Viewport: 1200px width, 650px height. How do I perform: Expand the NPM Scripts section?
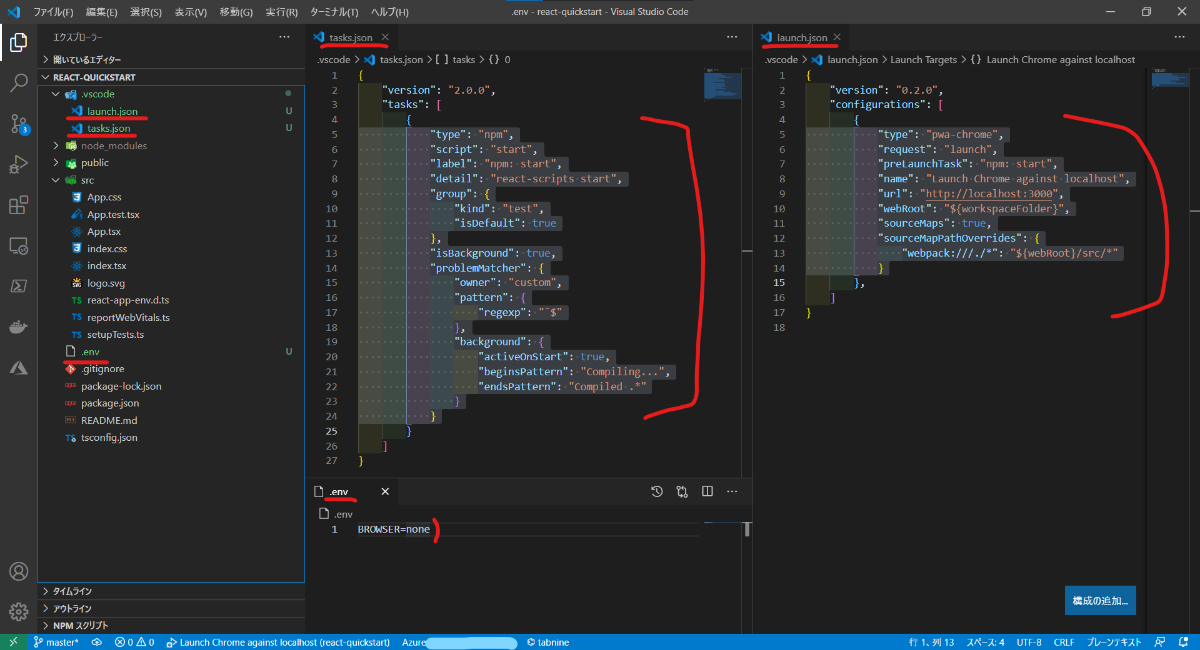click(171, 625)
